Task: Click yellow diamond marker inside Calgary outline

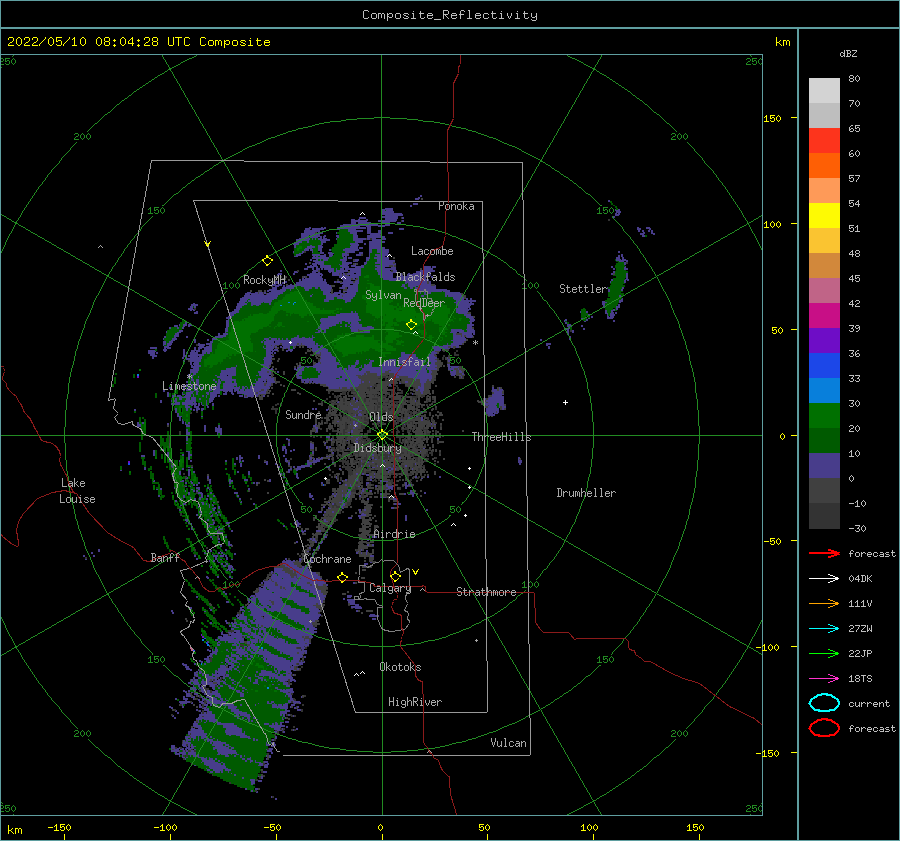Action: pyautogui.click(x=395, y=576)
